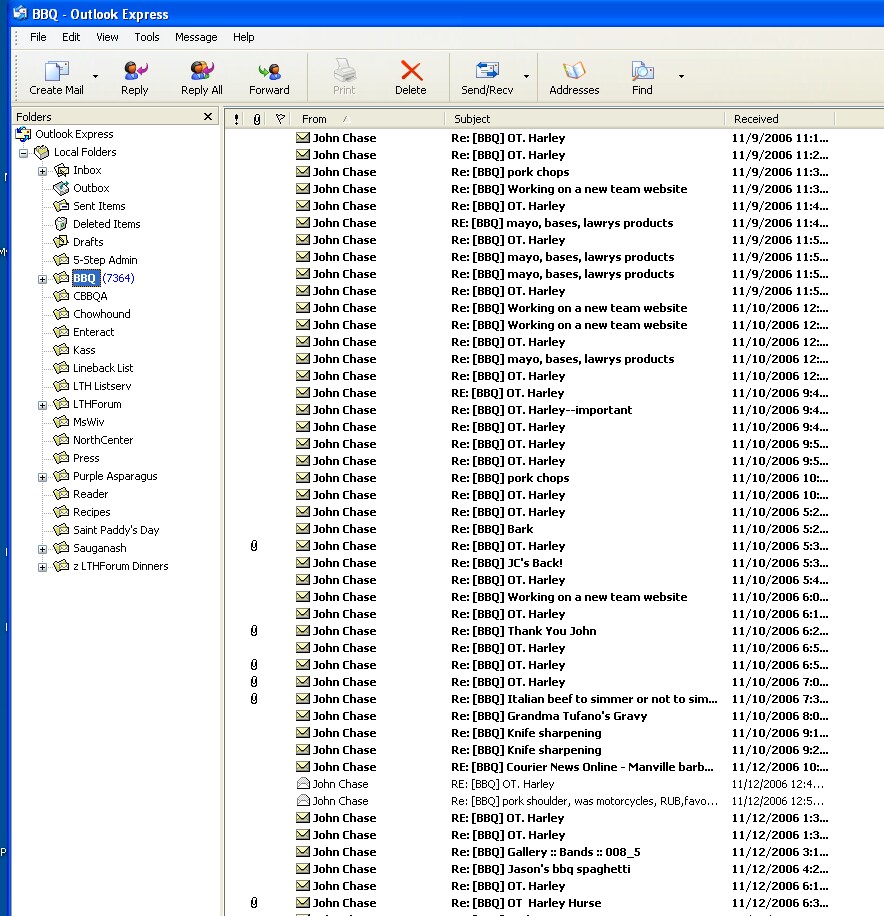Click the Print toolbar icon
The height and width of the screenshot is (916, 884).
click(344, 71)
